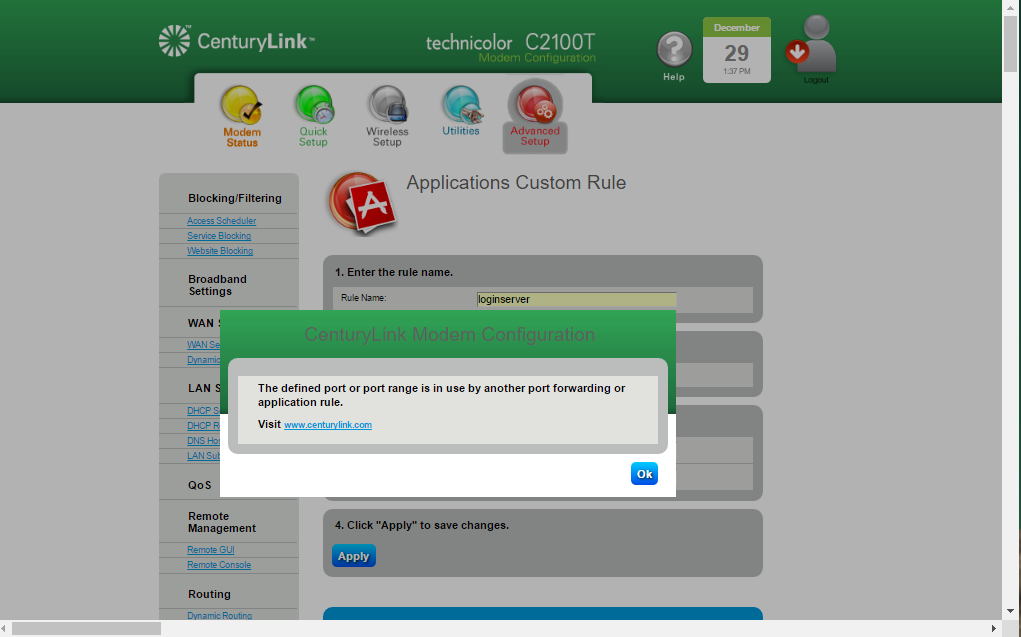
Task: Visit the www.centurylink.com link in dialog
Action: click(x=328, y=425)
